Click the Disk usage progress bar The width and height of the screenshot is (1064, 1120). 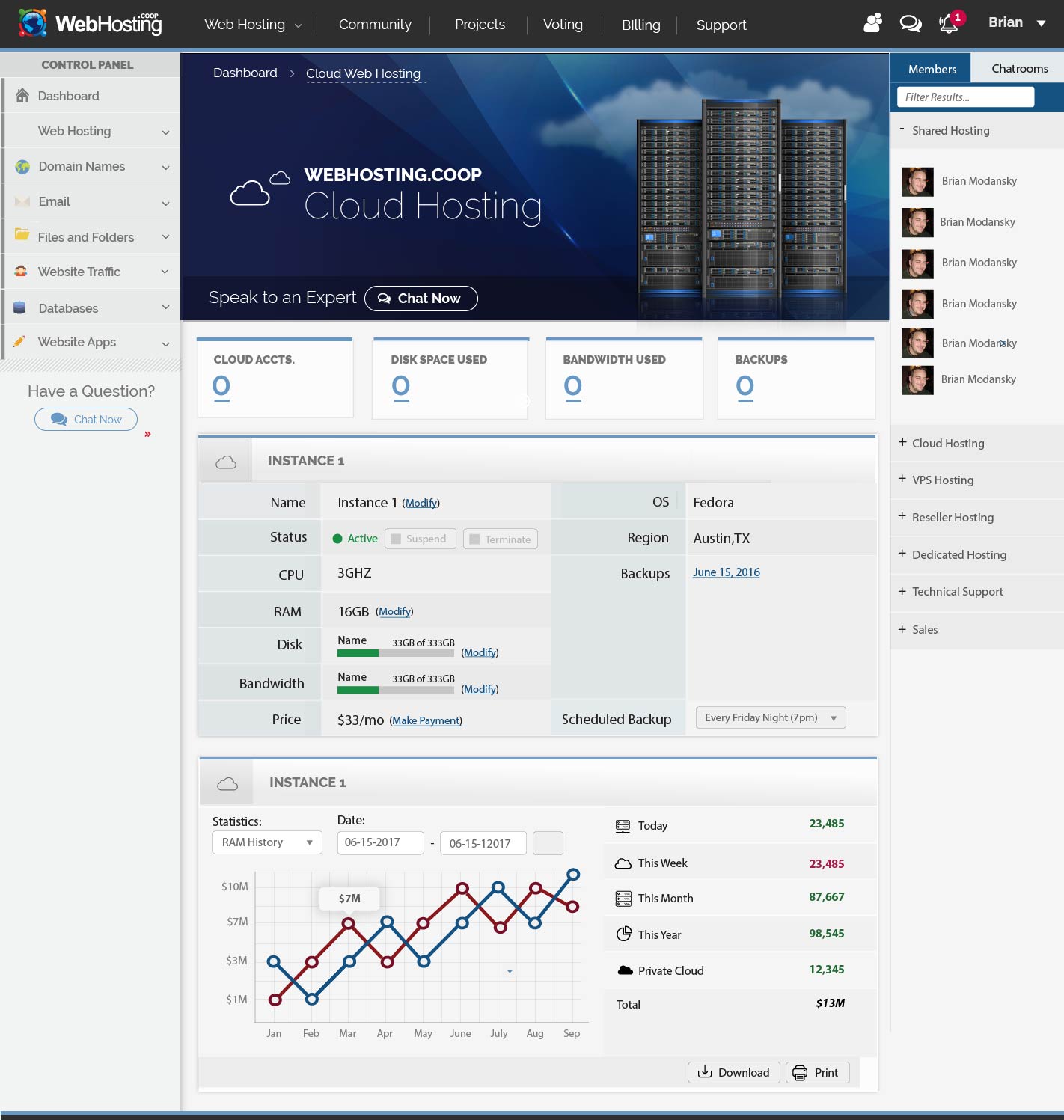[396, 653]
